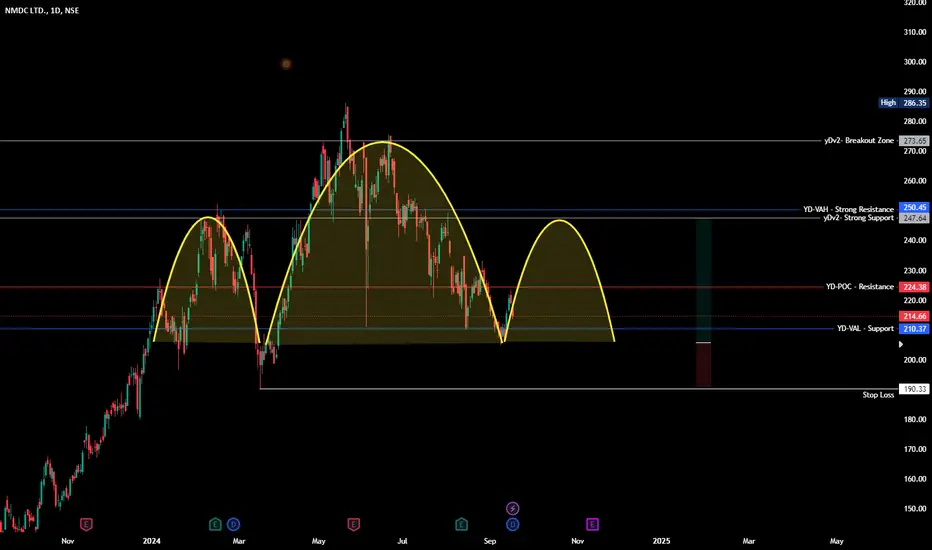Click the red 224.38 YD-POC price tag

pos(914,287)
